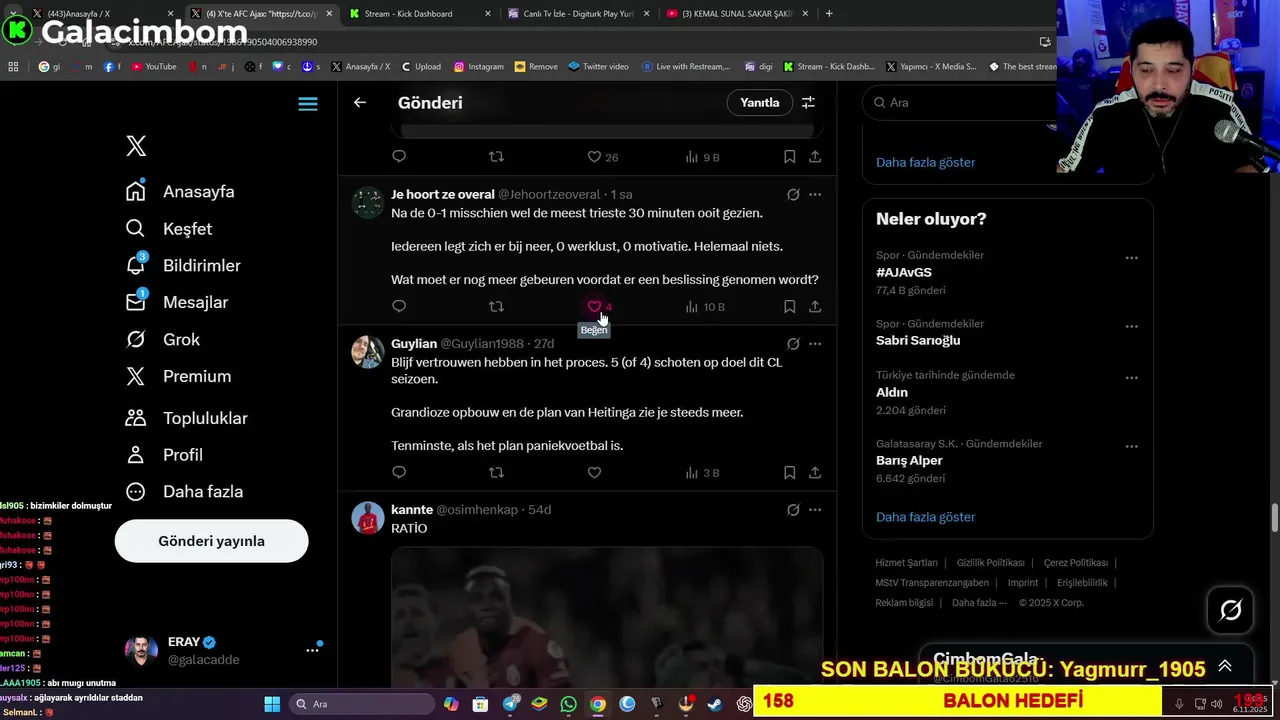This screenshot has width=1280, height=720.
Task: Open Bildirimler notifications
Action: tap(183, 265)
